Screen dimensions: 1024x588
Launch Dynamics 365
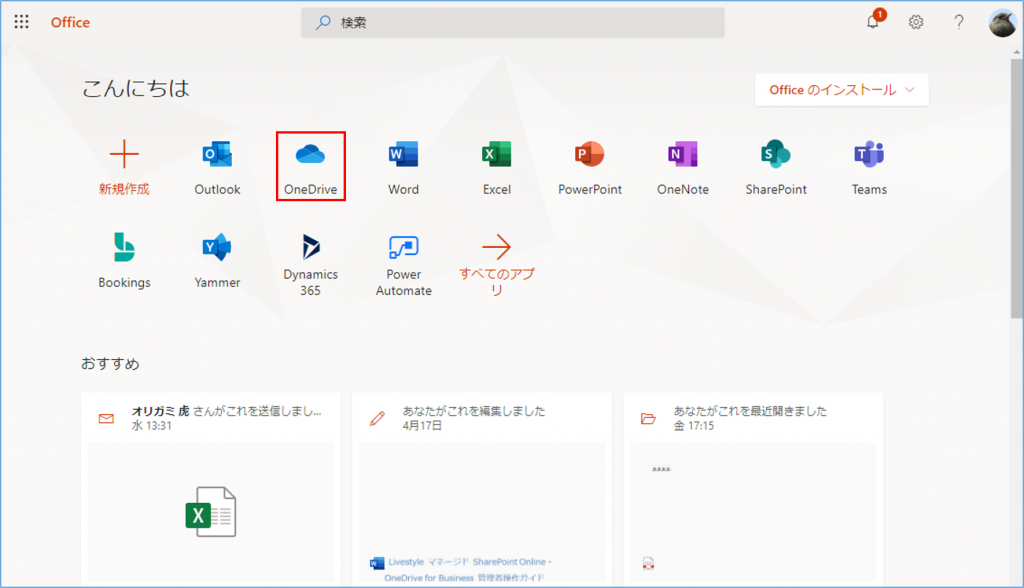coord(311,265)
